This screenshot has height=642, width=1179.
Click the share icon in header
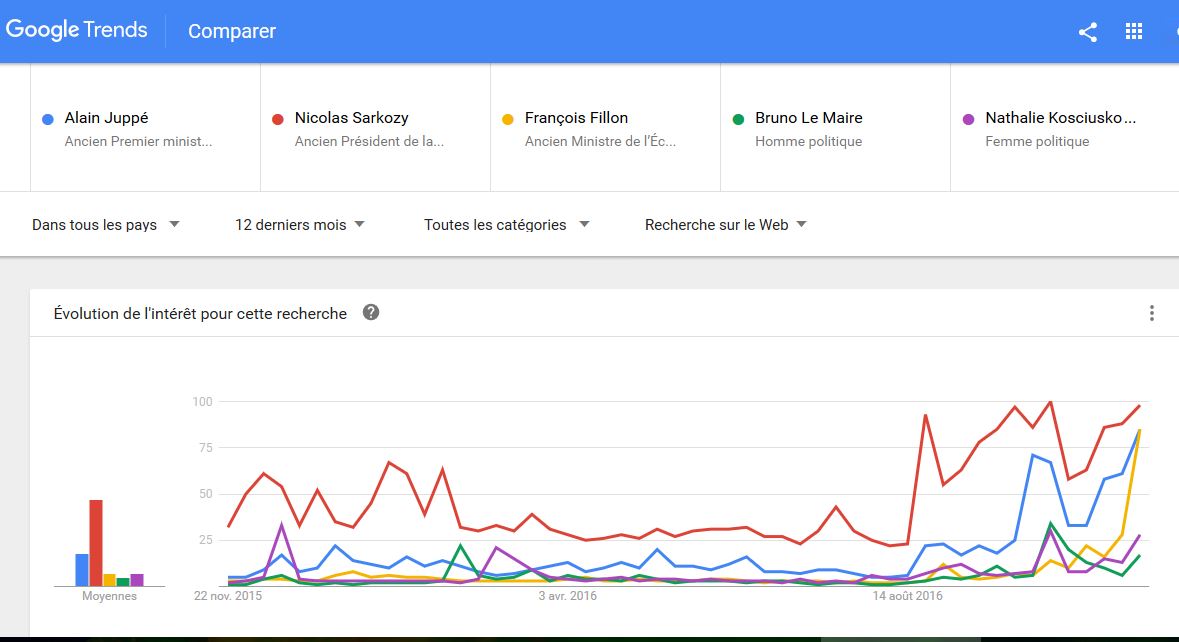(1087, 32)
